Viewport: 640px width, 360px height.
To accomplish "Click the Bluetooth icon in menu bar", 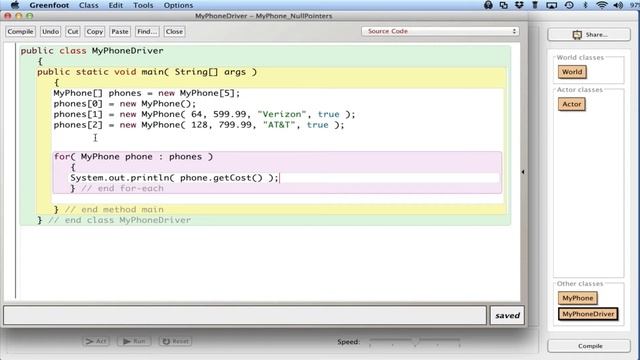I will point(585,5).
